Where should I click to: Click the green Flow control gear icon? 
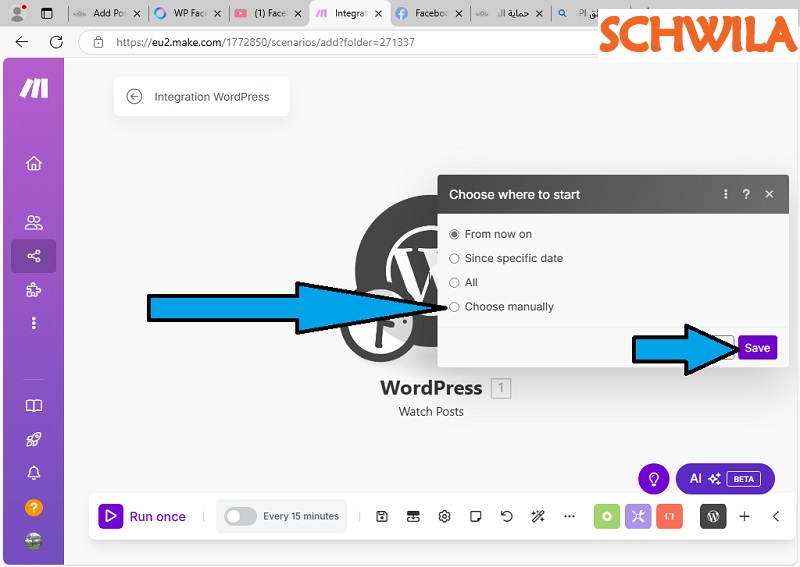tap(607, 516)
